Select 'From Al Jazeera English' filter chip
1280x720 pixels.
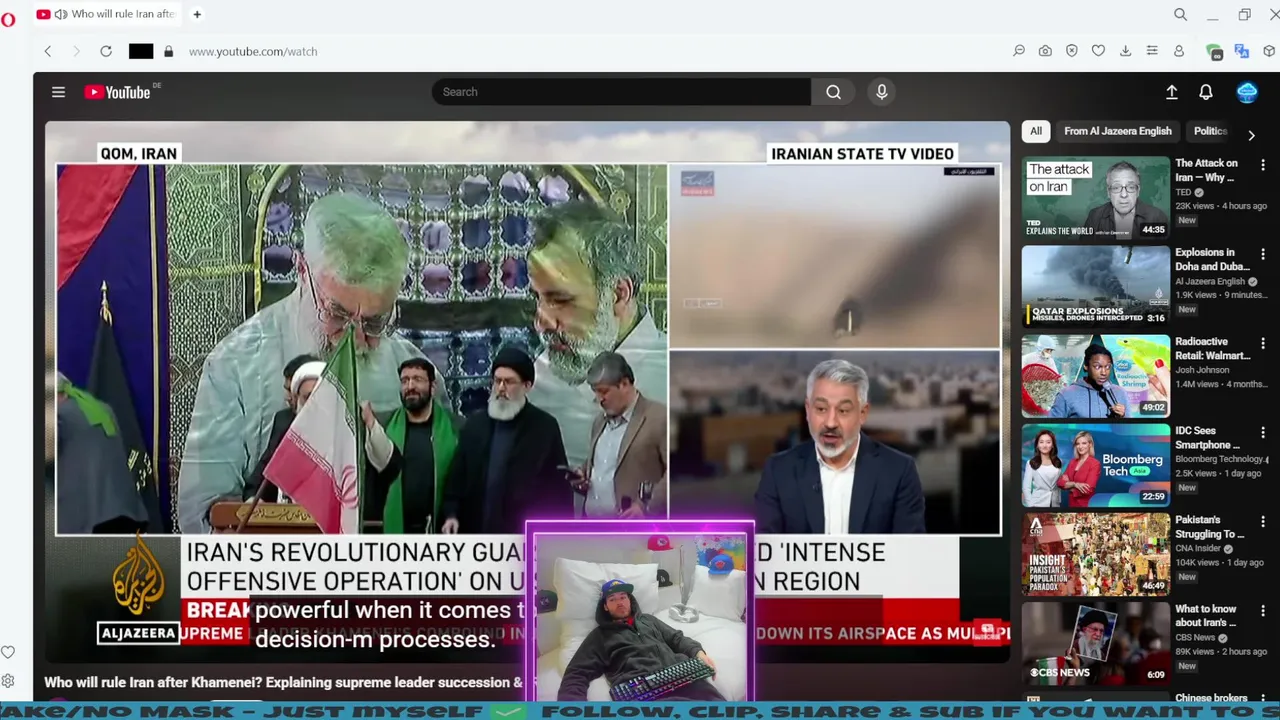click(1117, 131)
